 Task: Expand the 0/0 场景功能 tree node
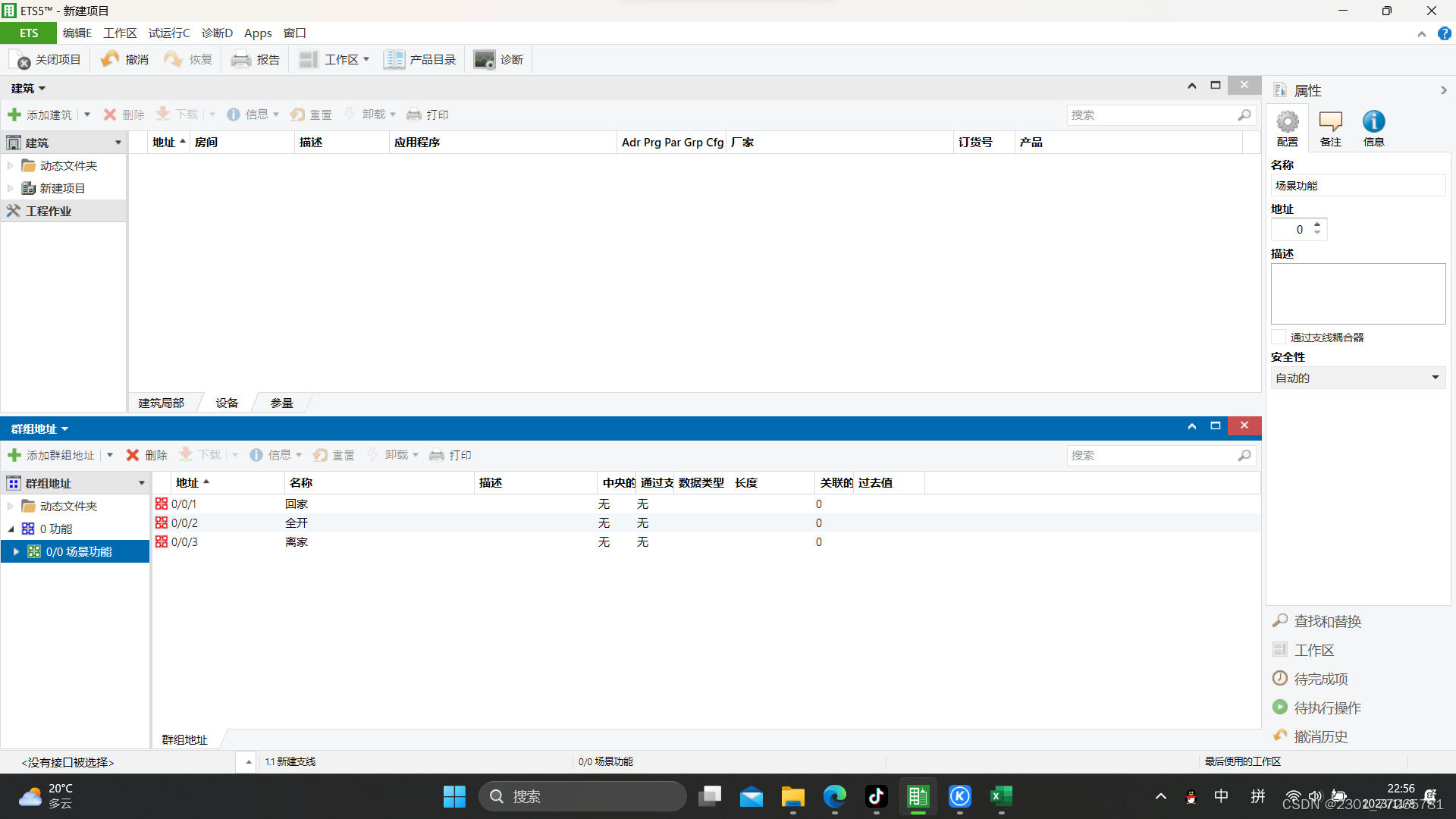click(16, 552)
